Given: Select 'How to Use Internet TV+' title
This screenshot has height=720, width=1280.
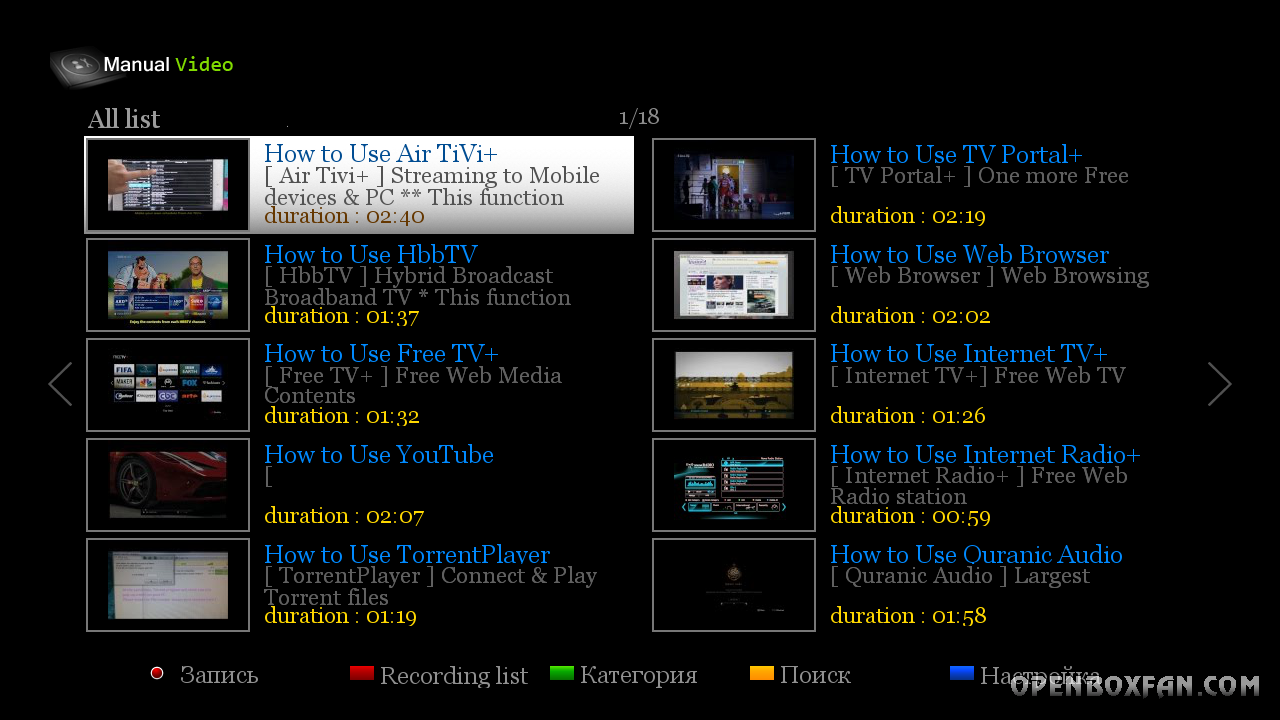Looking at the screenshot, I should pyautogui.click(x=969, y=354).
